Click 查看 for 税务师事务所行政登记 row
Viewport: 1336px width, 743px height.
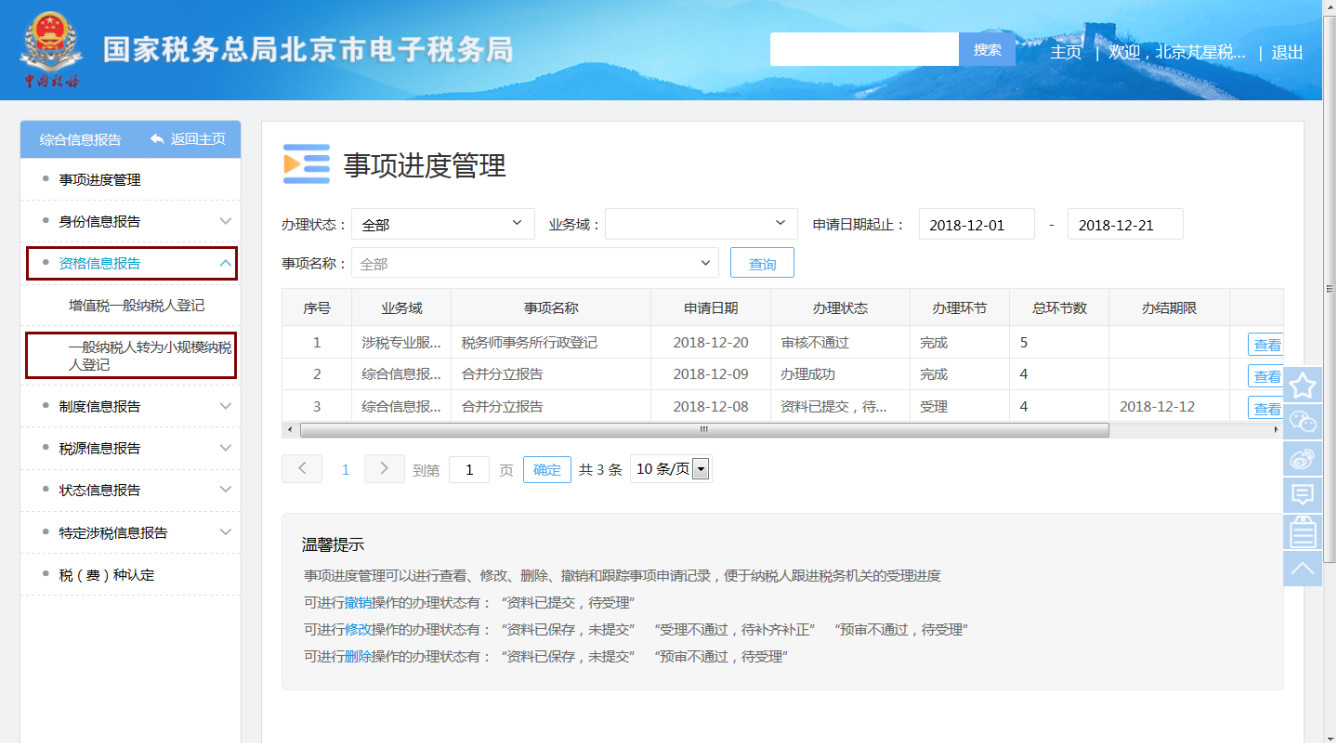point(1266,344)
